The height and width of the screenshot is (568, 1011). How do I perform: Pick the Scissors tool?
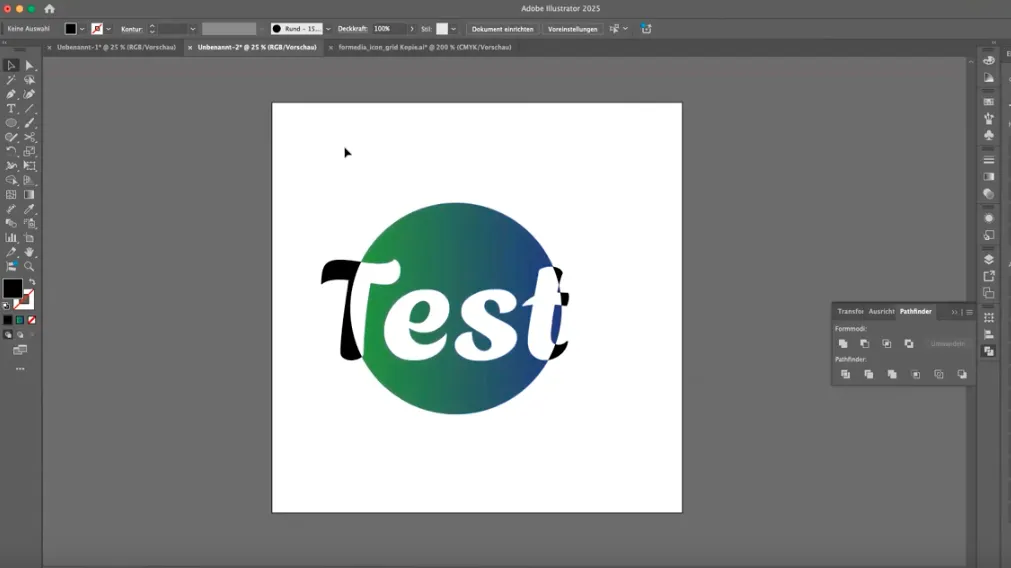click(x=29, y=137)
